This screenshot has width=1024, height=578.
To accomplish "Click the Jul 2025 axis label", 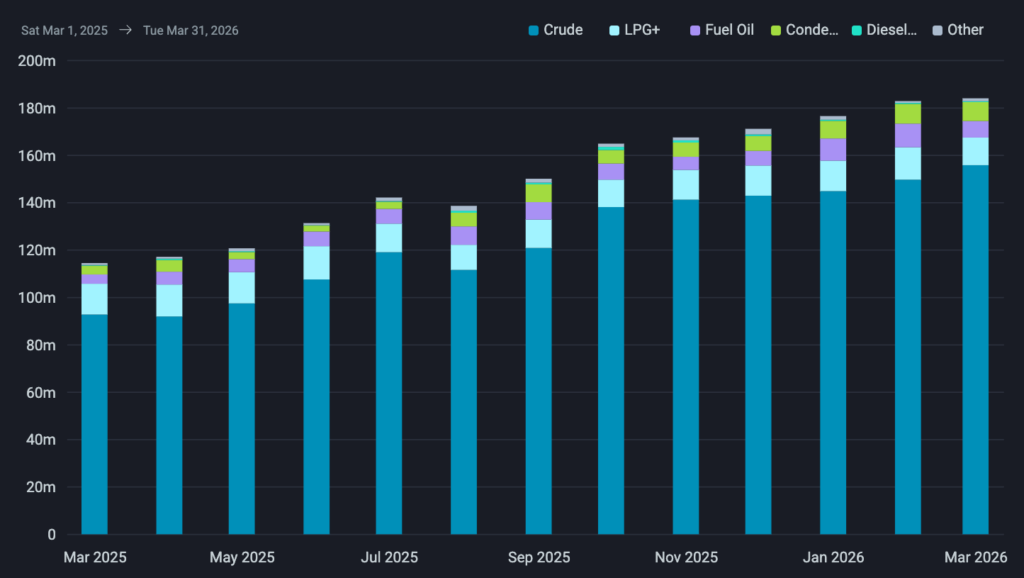I will click(389, 557).
